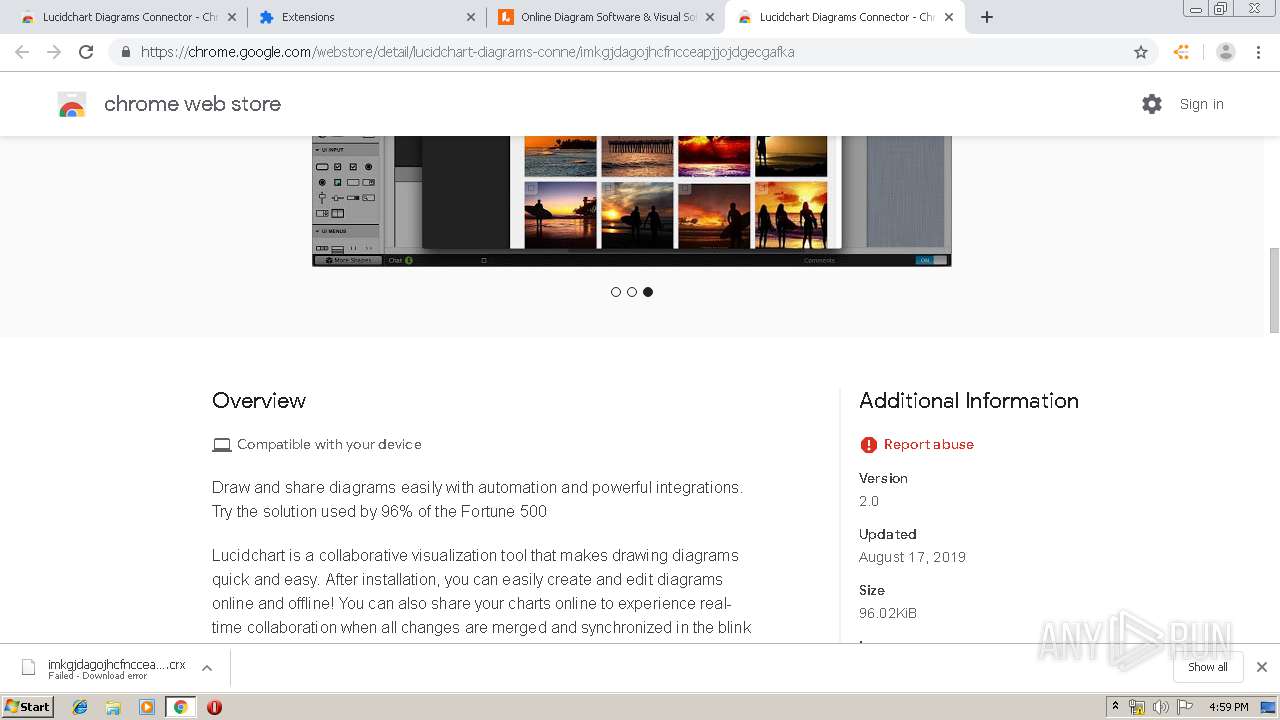
Task: Click the Chrome Web Store logo
Action: 72,104
